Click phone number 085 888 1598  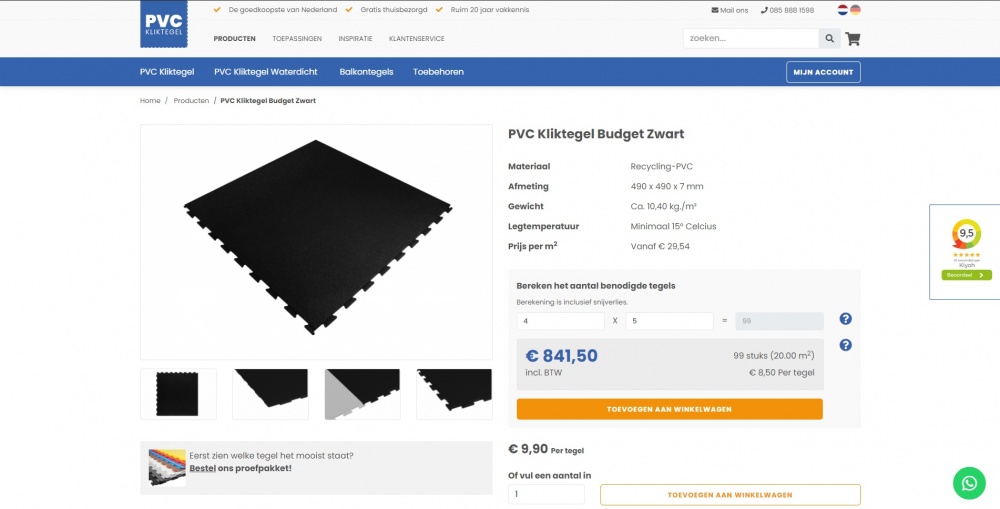[x=787, y=10]
